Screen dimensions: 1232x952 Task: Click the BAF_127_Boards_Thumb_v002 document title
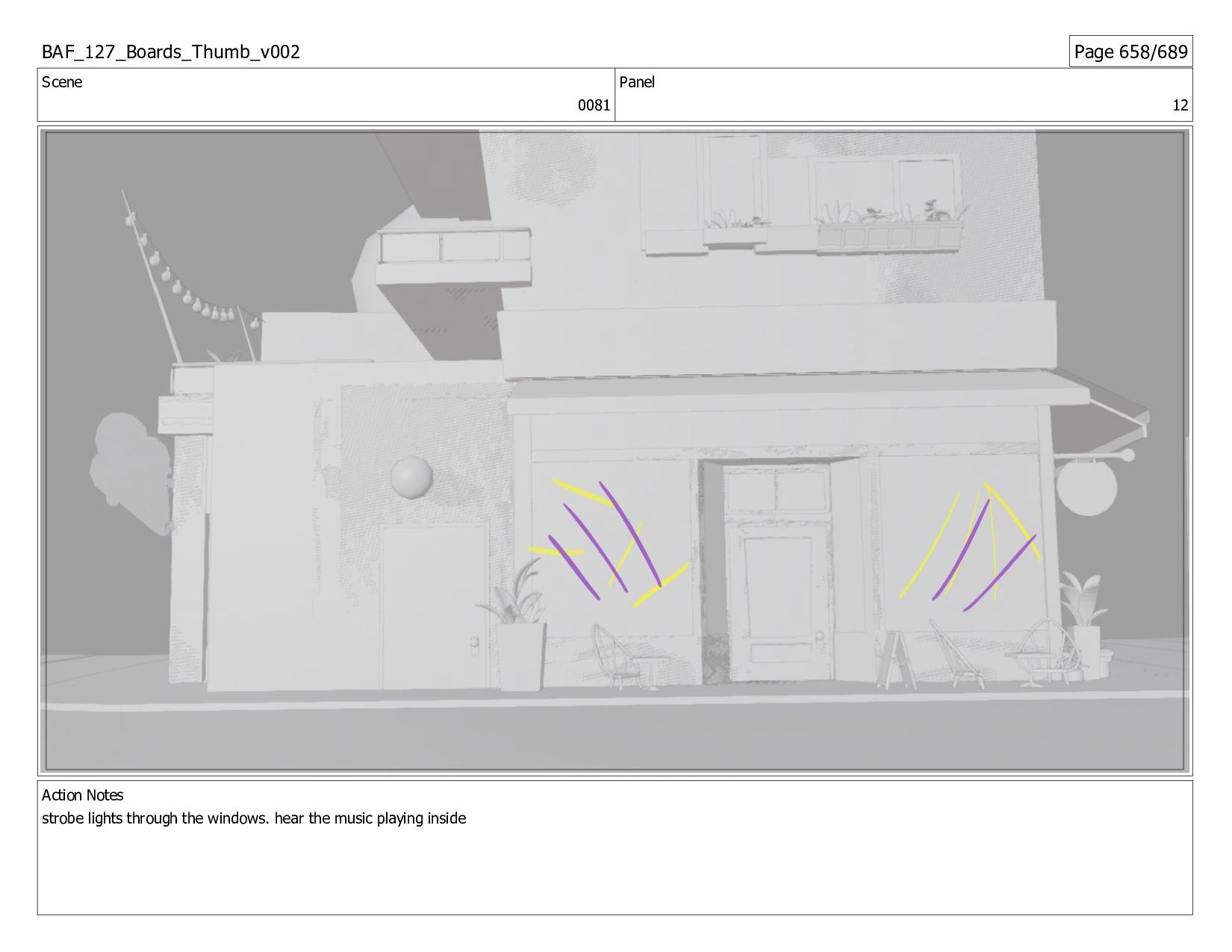point(171,52)
